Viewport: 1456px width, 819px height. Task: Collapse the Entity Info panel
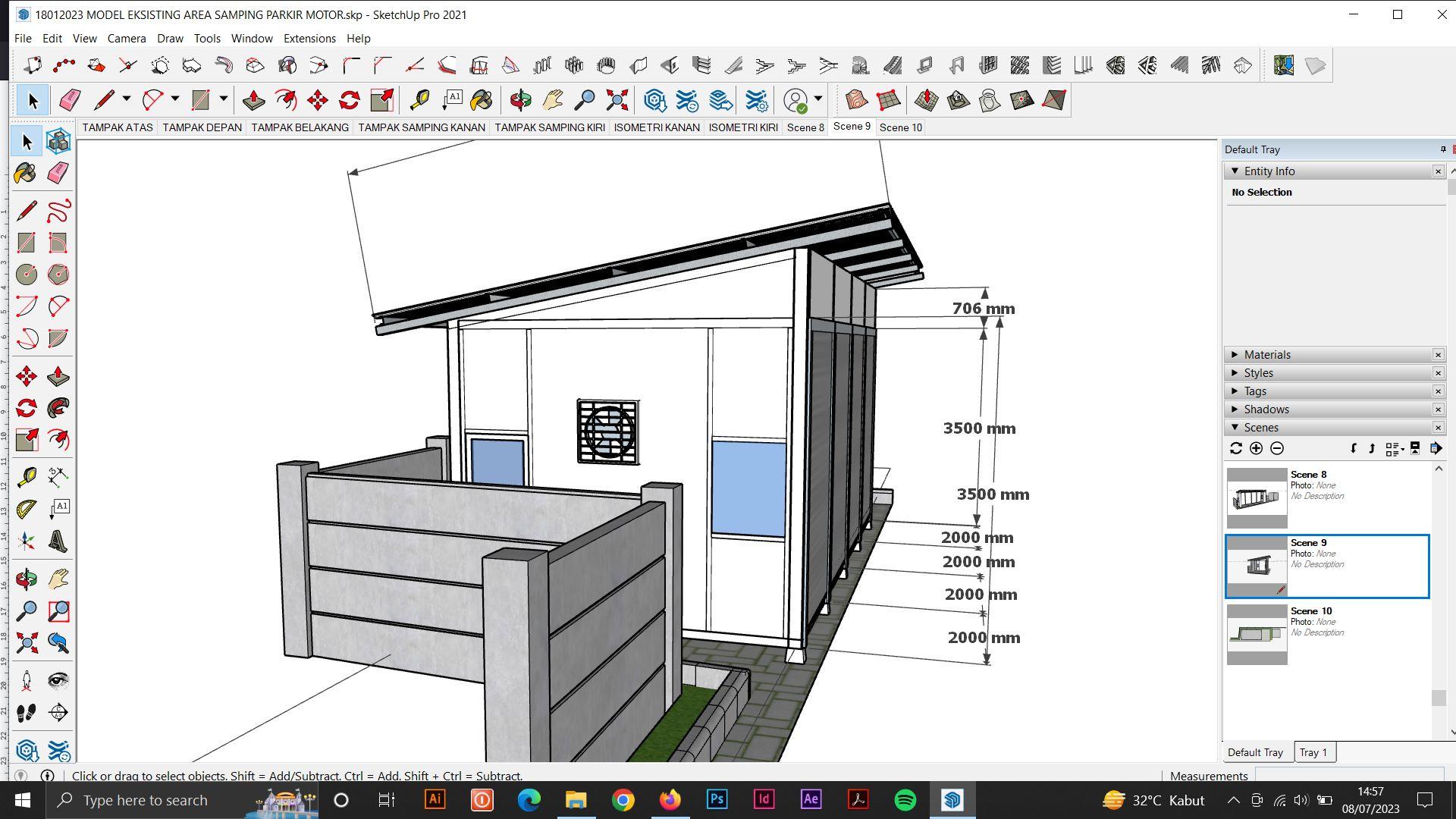click(x=1235, y=171)
